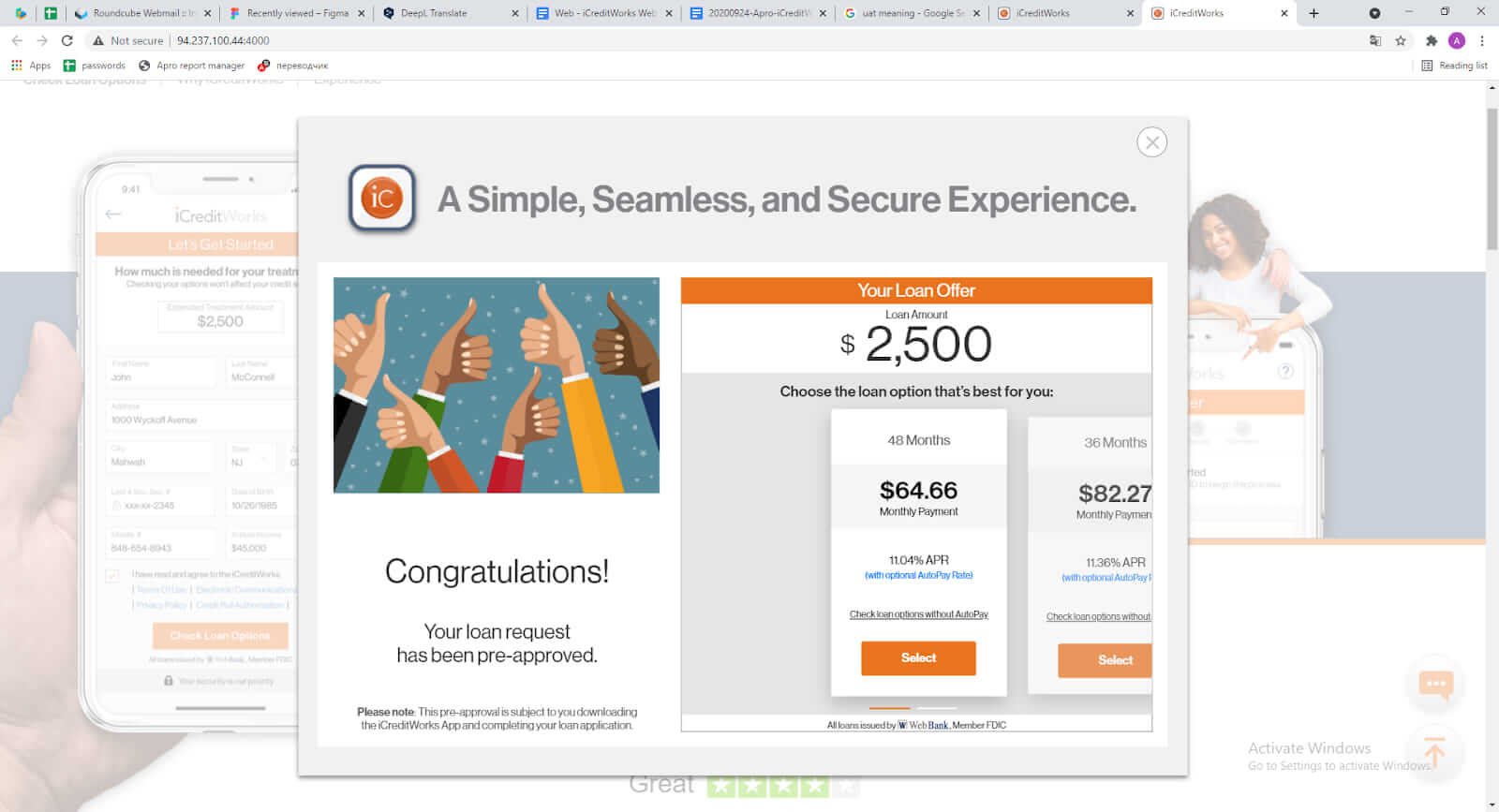Click the iCreditWorks logo icon in the dialog
This screenshot has height=812, width=1499.
click(x=379, y=199)
